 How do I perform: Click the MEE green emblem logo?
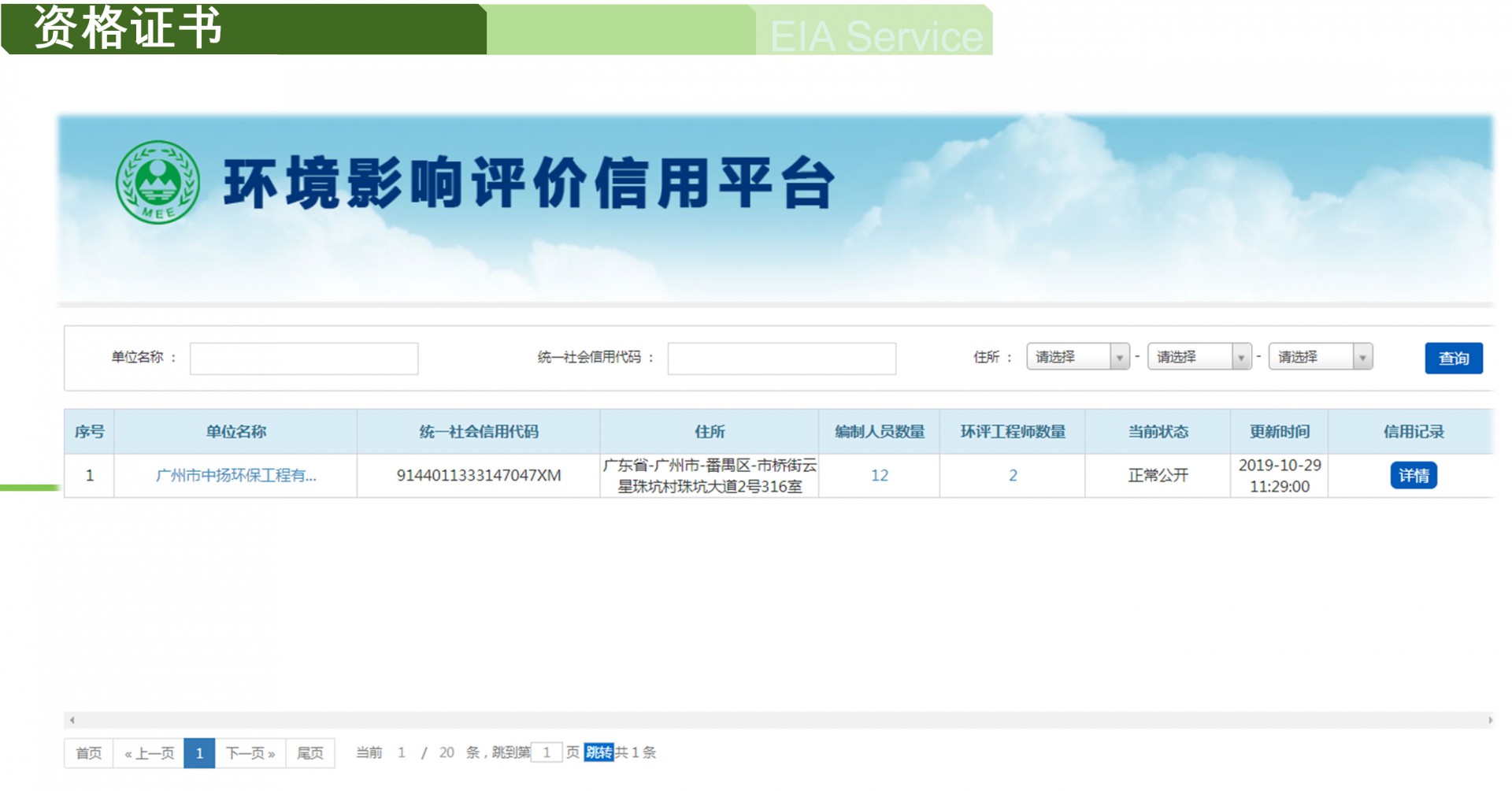click(x=157, y=183)
